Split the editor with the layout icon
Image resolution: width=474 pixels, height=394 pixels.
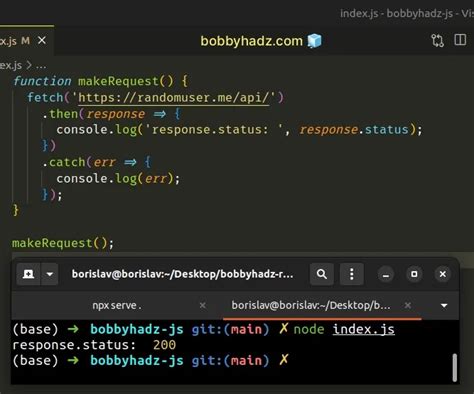(460, 40)
